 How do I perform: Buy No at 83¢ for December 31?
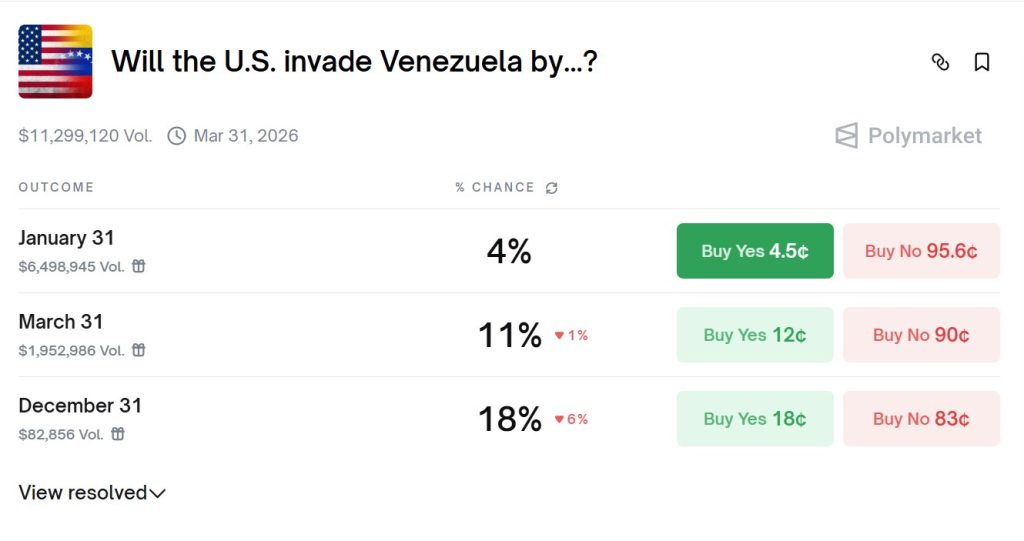tap(921, 419)
